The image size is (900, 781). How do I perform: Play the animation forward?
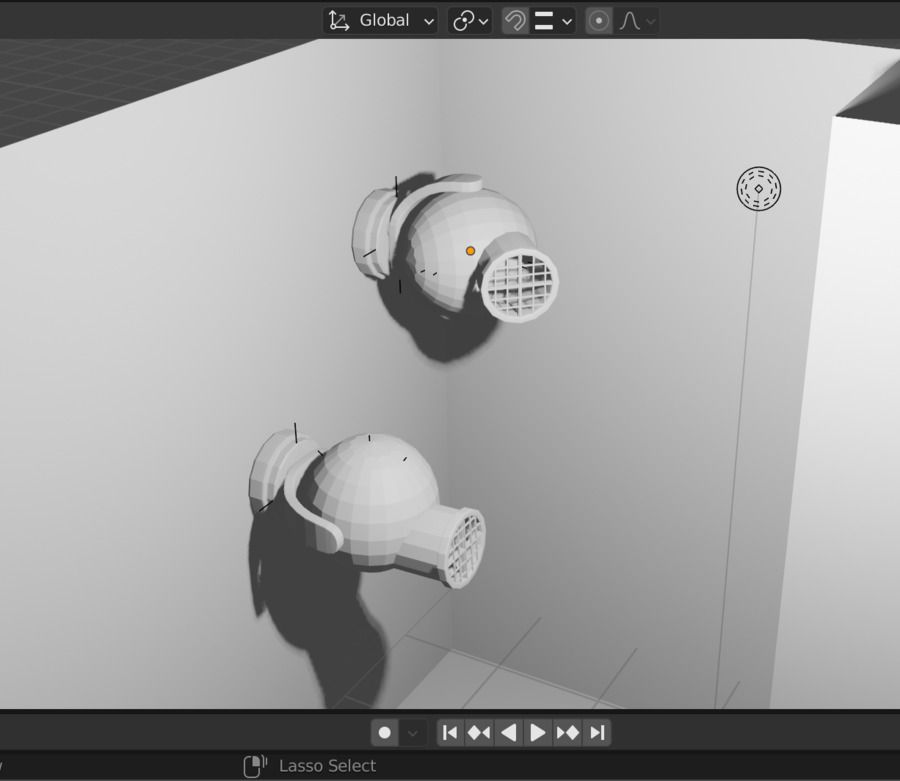pyautogui.click(x=538, y=733)
